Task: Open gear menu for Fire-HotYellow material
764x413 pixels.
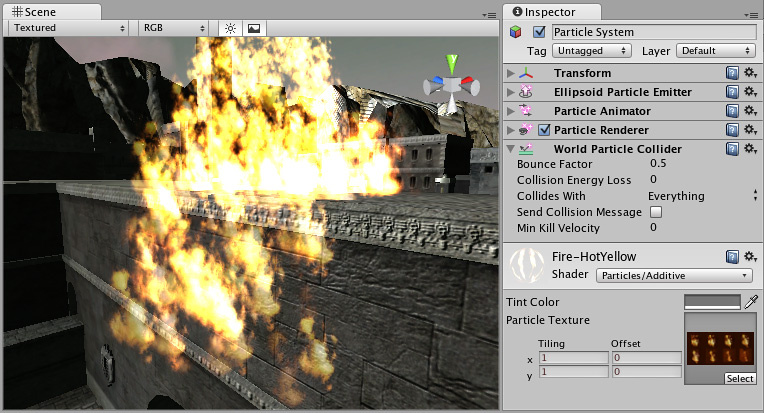Action: pos(749,257)
